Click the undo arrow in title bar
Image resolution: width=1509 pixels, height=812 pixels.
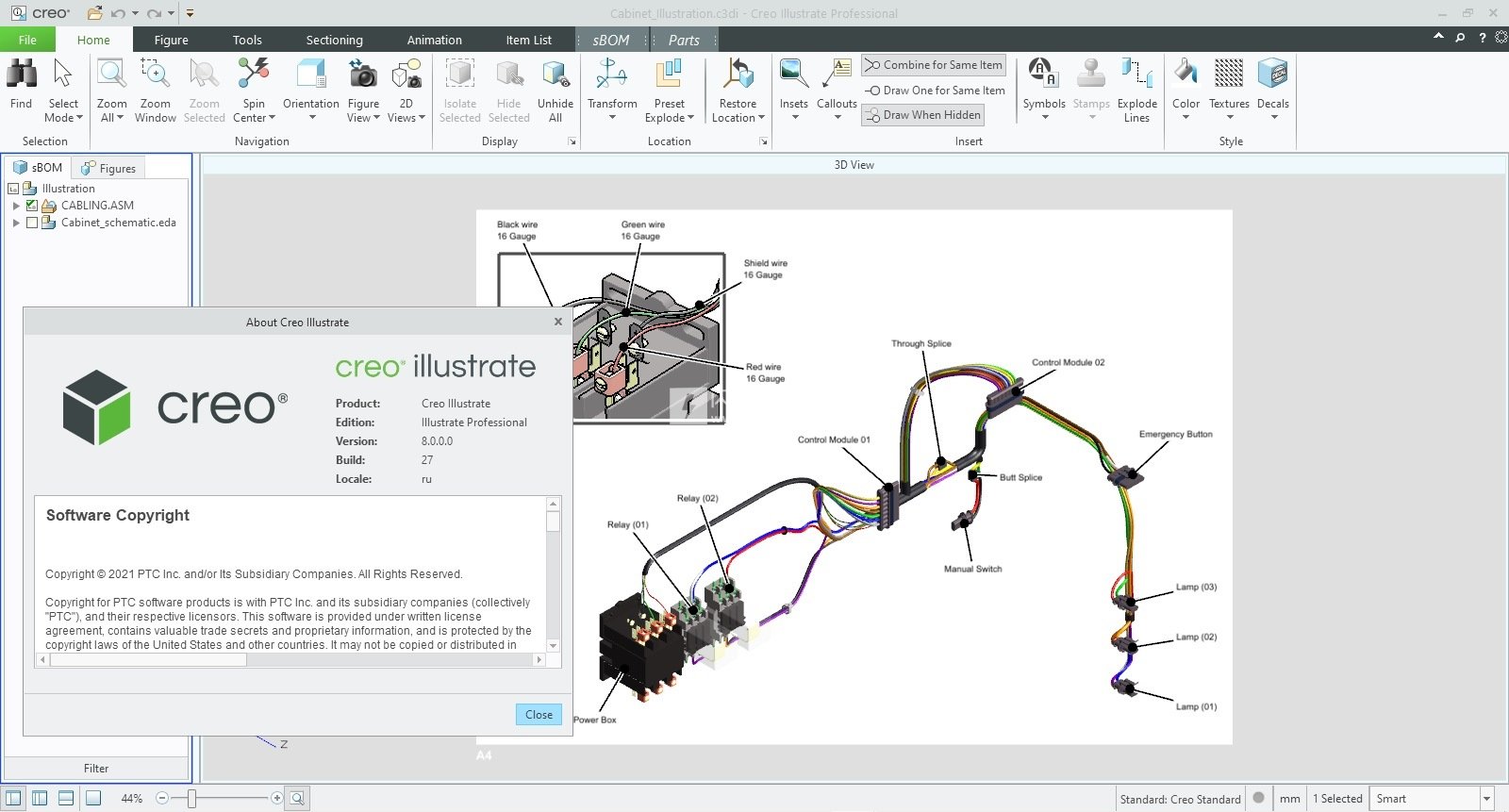click(117, 13)
